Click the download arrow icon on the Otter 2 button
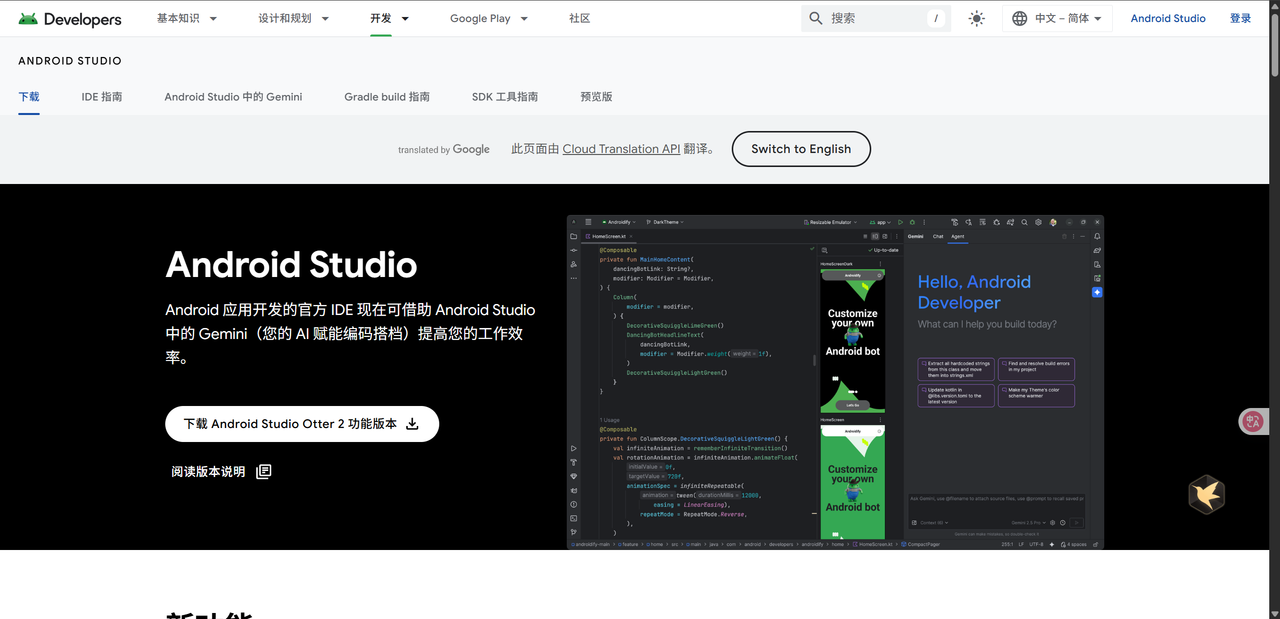Screen dimensions: 1280x619 [412, 424]
